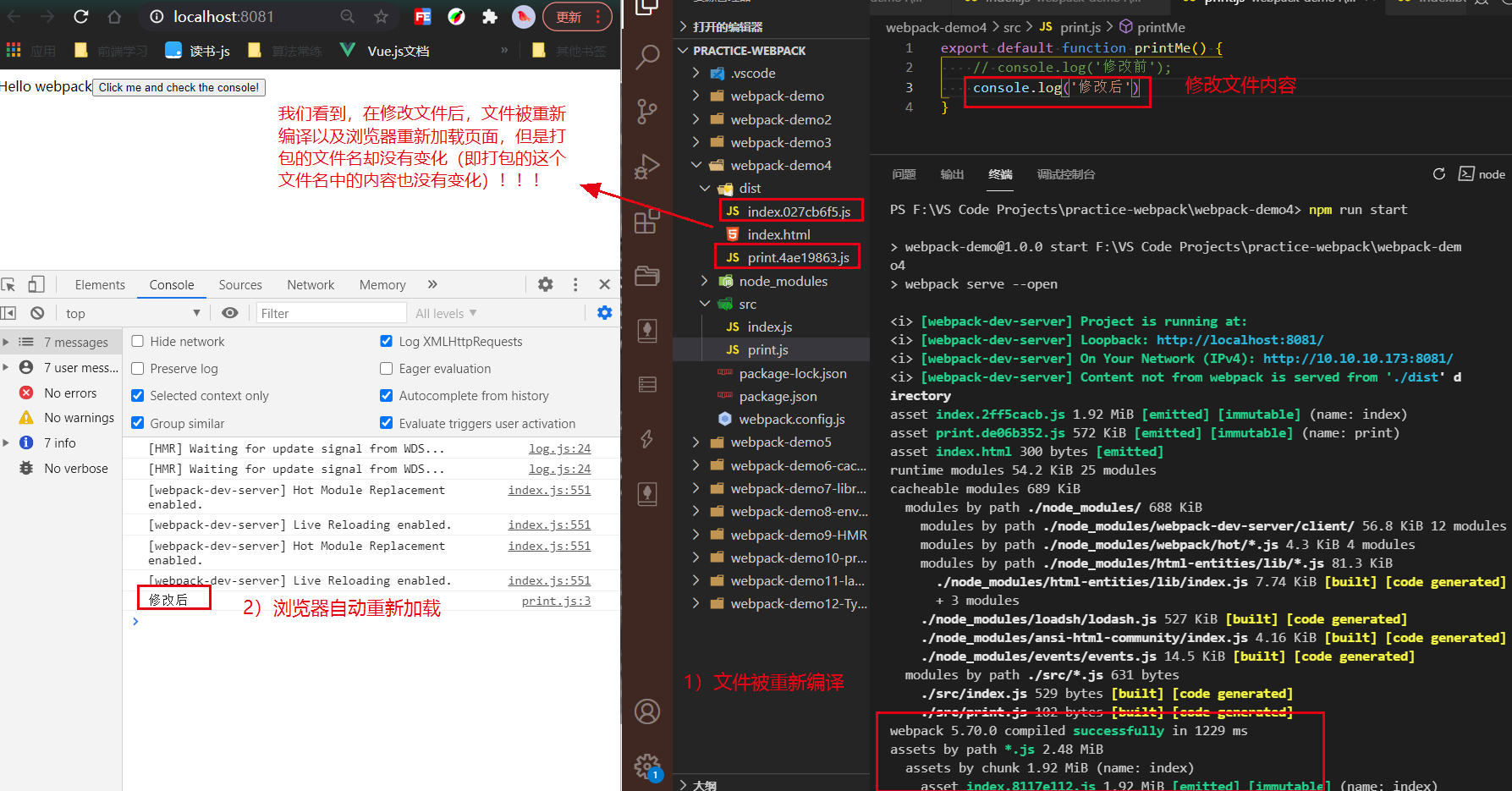The height and width of the screenshot is (791, 1512).
Task: Enable 'Preserve log' checkbox
Action: tap(137, 368)
